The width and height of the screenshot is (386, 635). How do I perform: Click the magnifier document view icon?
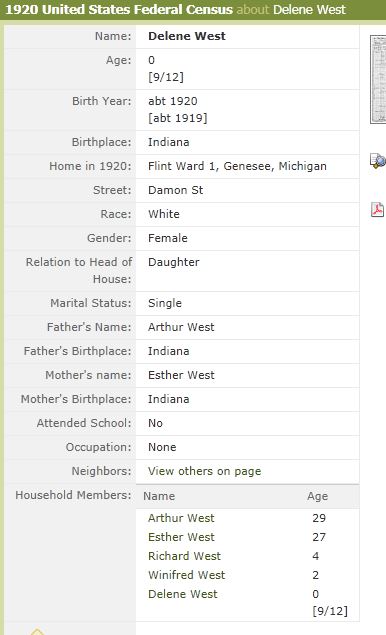point(378,161)
